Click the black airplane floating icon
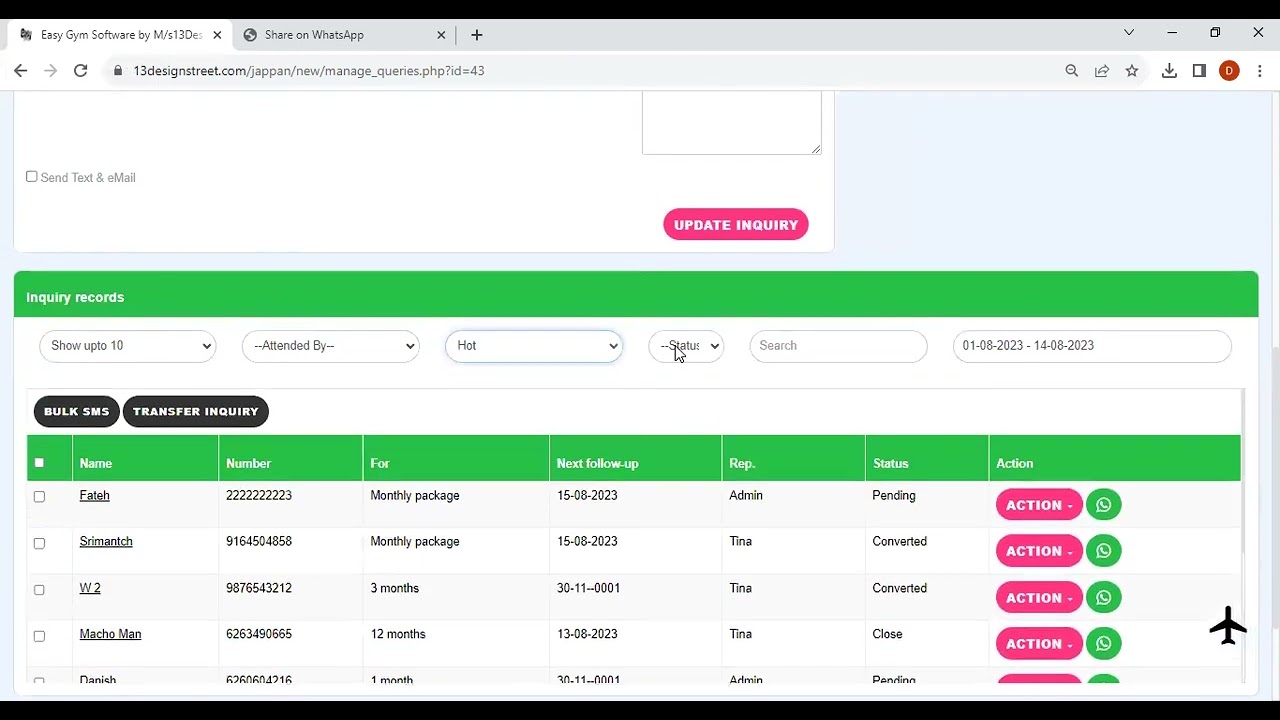 point(1228,626)
